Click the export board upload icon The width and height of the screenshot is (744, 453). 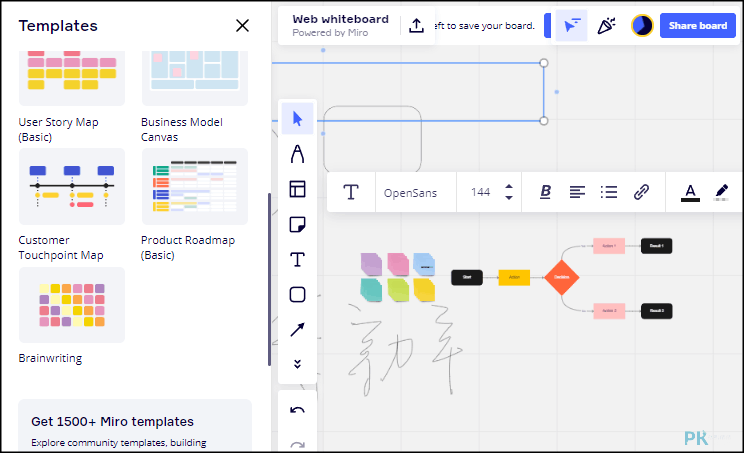pyautogui.click(x=416, y=26)
